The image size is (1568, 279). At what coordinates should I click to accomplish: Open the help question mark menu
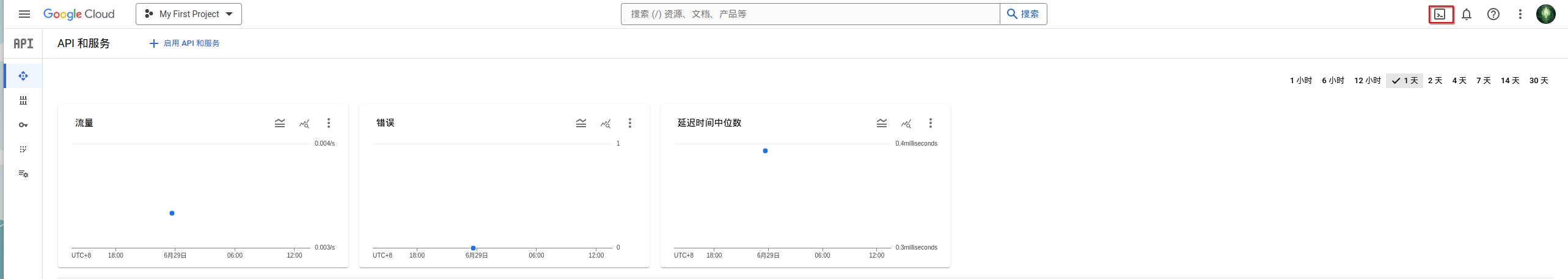[x=1493, y=14]
